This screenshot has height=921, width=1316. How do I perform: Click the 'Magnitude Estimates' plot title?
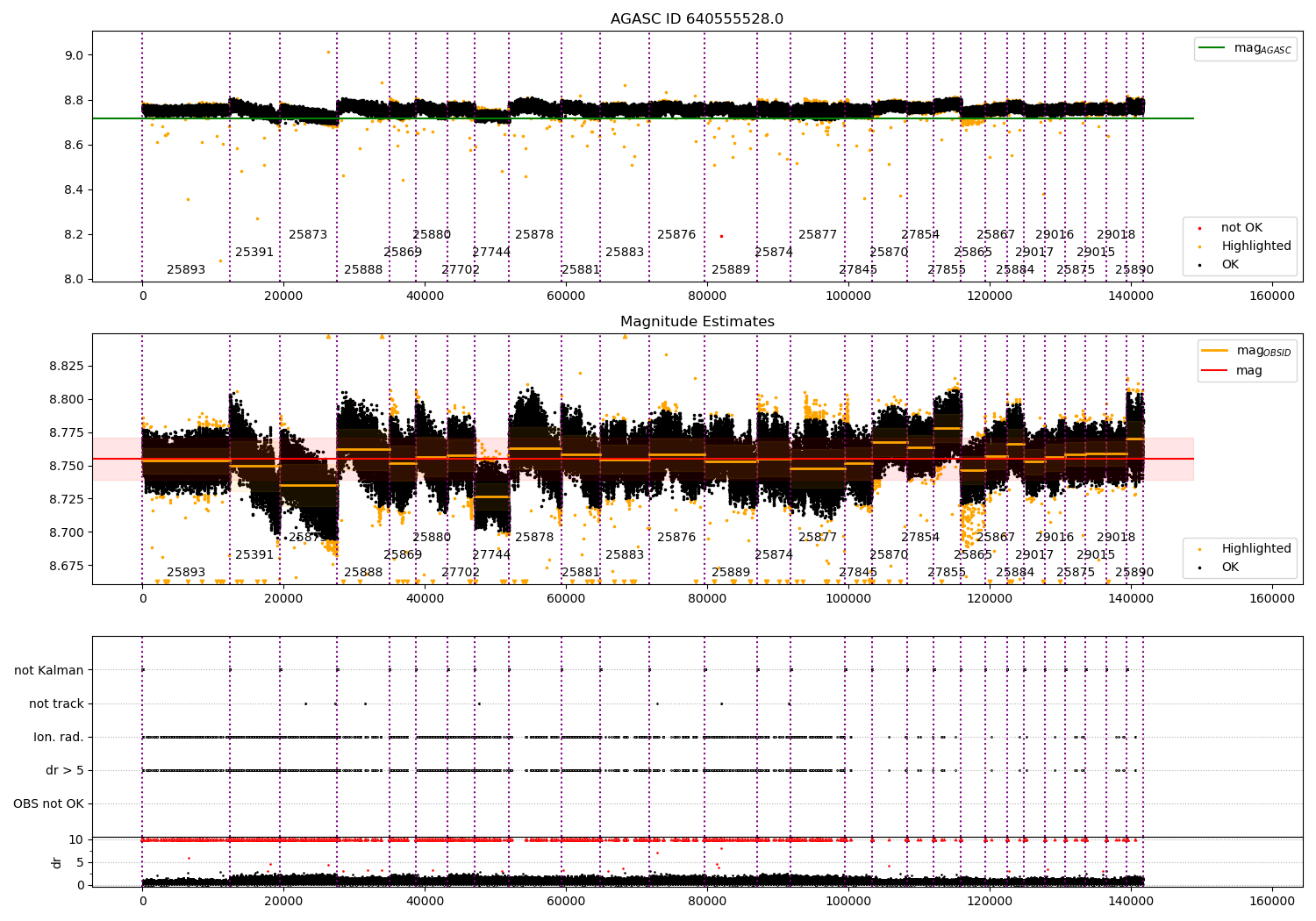pos(697,322)
